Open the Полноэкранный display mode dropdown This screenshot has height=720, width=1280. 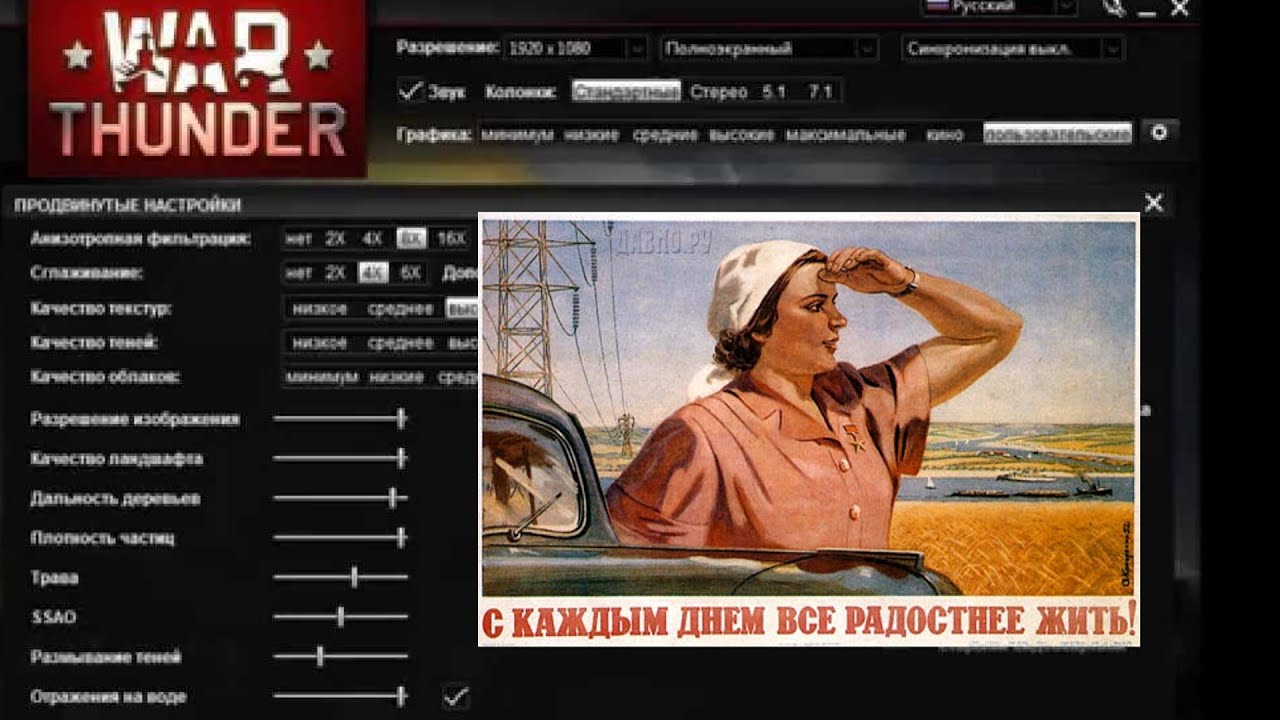click(769, 48)
